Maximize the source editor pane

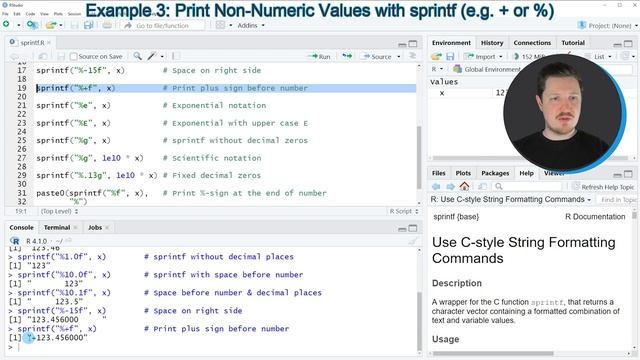tap(413, 43)
